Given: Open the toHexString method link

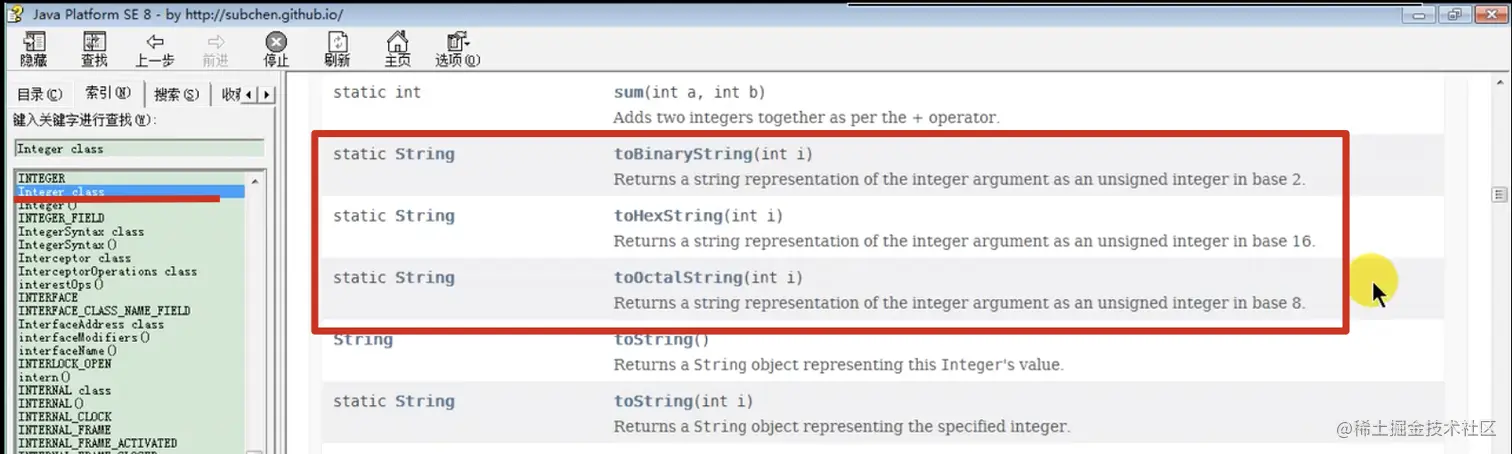Looking at the screenshot, I should click(x=667, y=216).
